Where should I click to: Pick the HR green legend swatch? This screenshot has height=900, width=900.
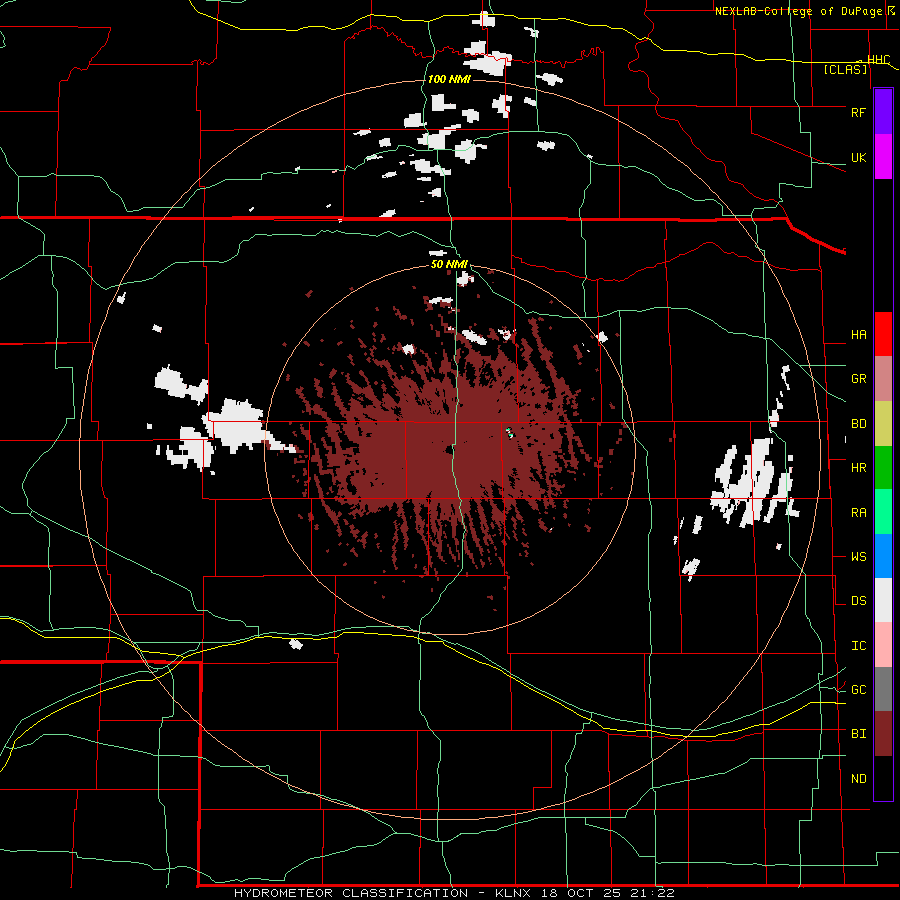click(883, 468)
